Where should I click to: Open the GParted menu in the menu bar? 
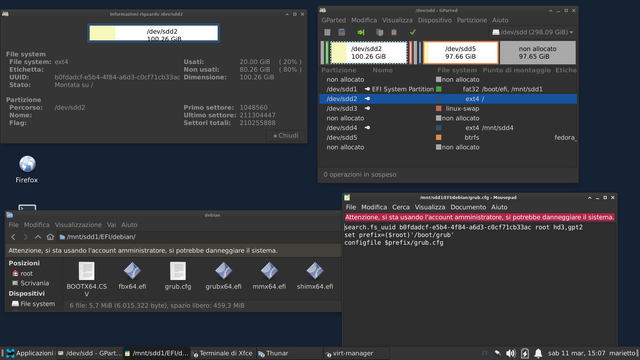click(x=333, y=20)
